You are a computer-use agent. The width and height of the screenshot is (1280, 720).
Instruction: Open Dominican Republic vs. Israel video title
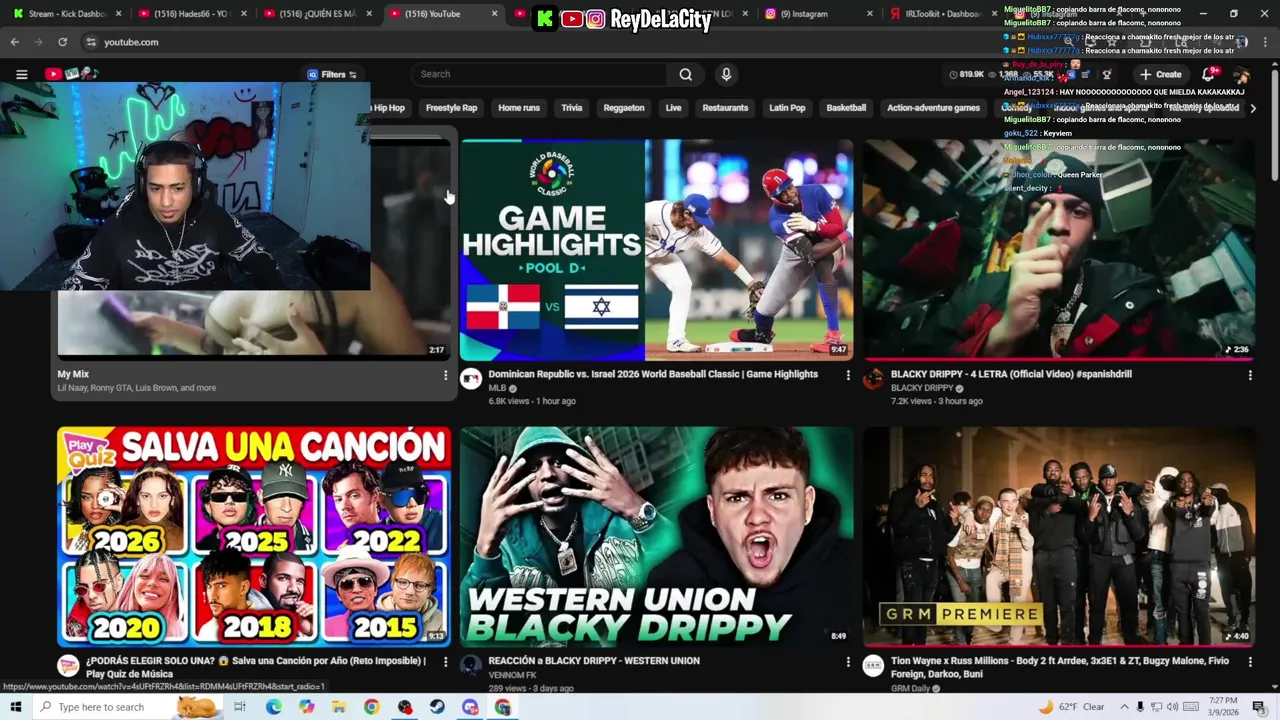[x=653, y=374]
